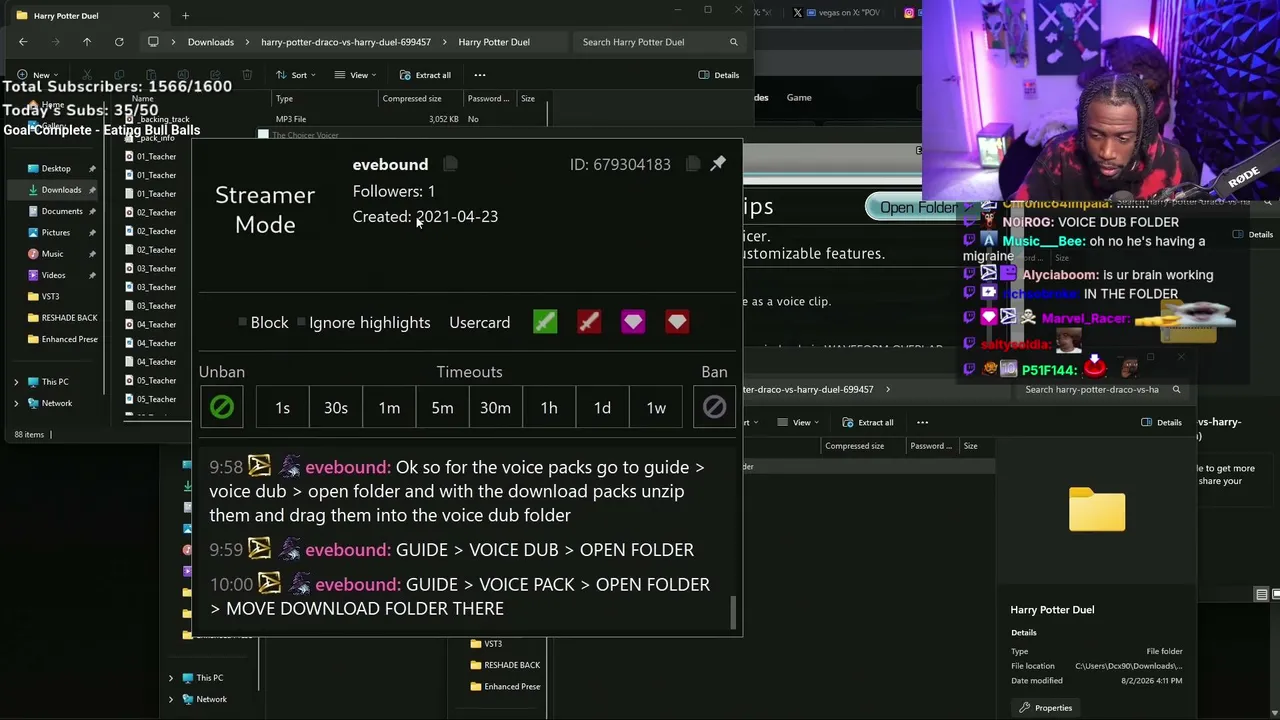Expand This PC in the top Explorer sidebar
The height and width of the screenshot is (720, 1280).
pos(16,382)
